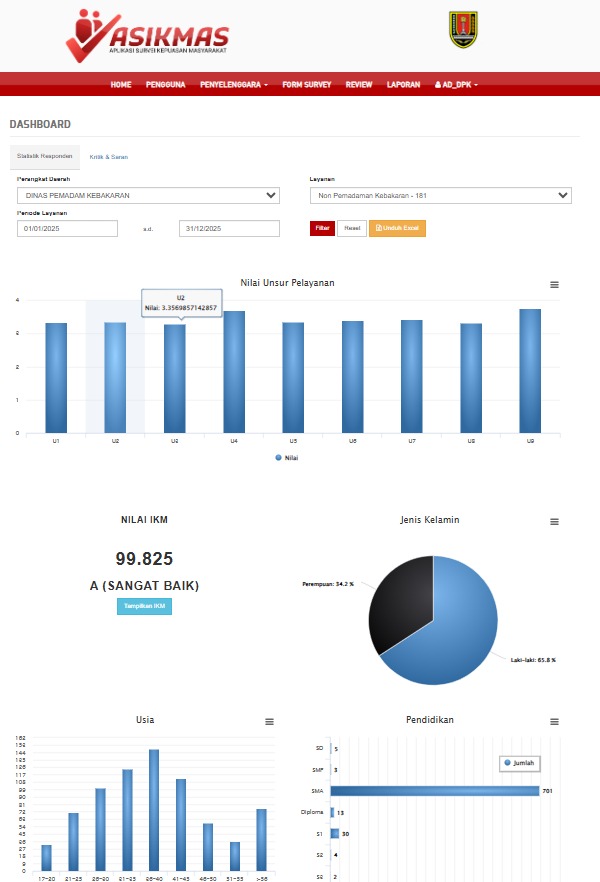Open the FORM SURVEY menu item
This screenshot has height=882, width=600.
(306, 84)
